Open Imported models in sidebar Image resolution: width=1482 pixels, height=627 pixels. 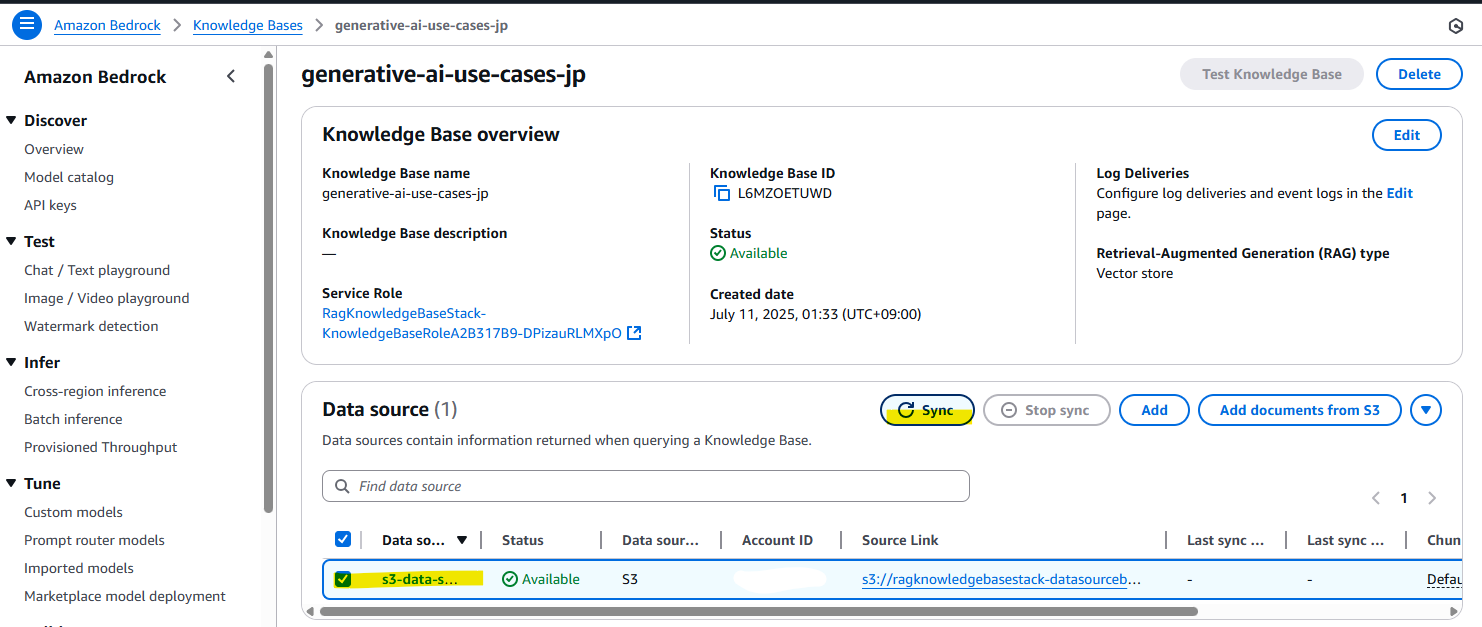[x=78, y=568]
